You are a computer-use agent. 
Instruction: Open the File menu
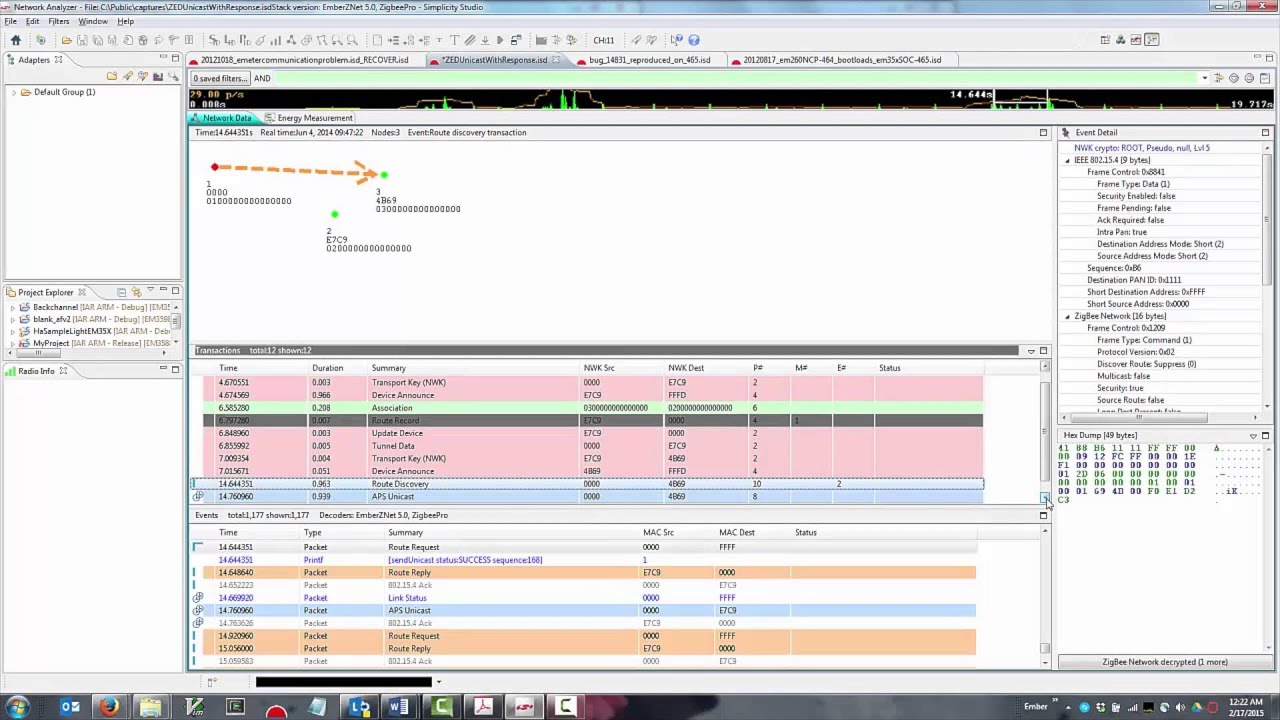10,21
